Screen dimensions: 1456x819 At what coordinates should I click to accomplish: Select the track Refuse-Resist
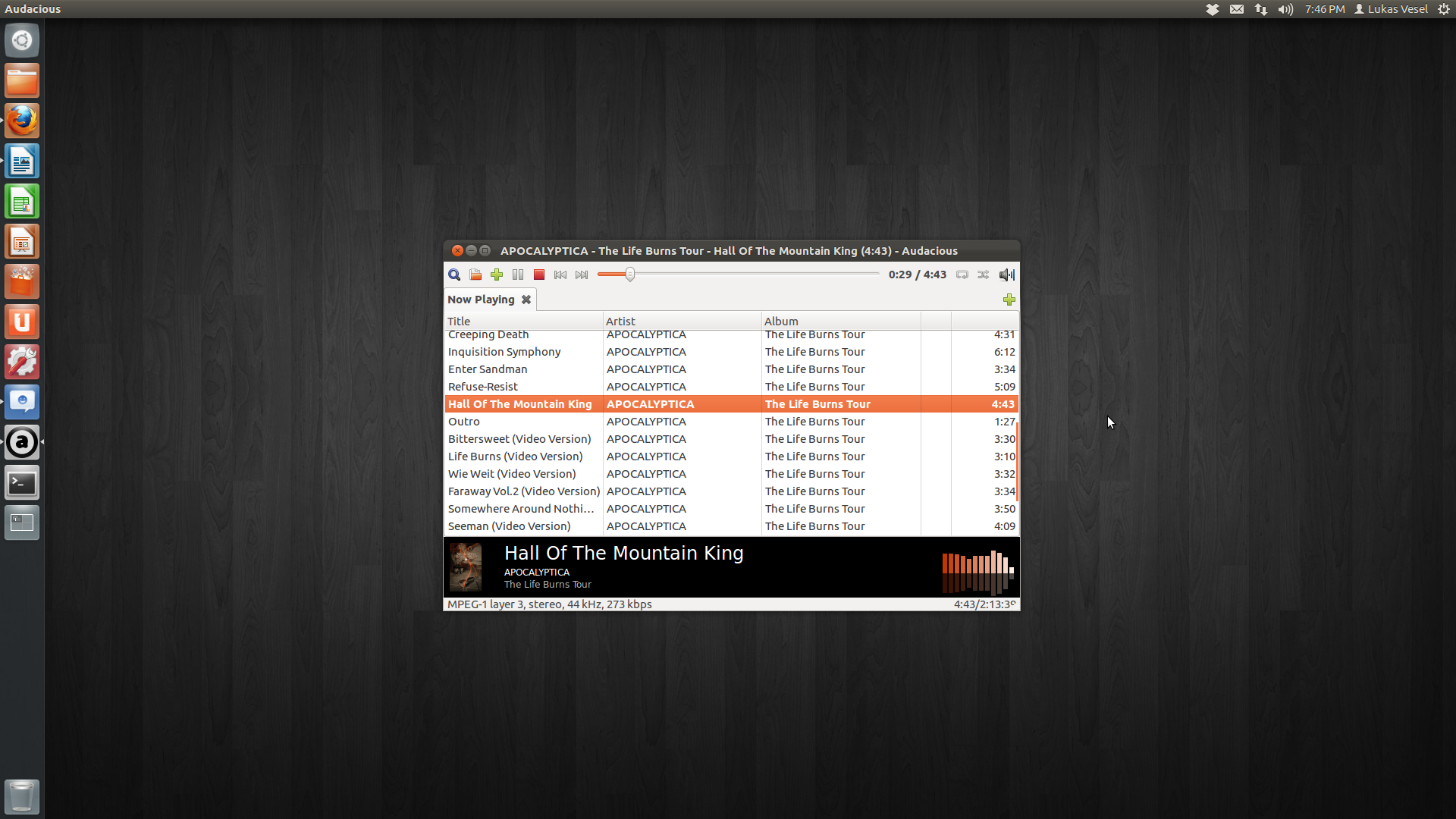point(730,387)
